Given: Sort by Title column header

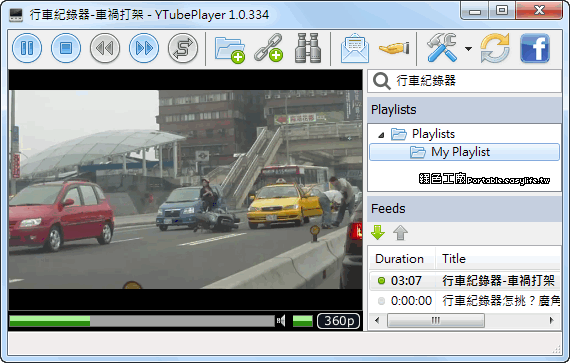Looking at the screenshot, I should (498, 259).
